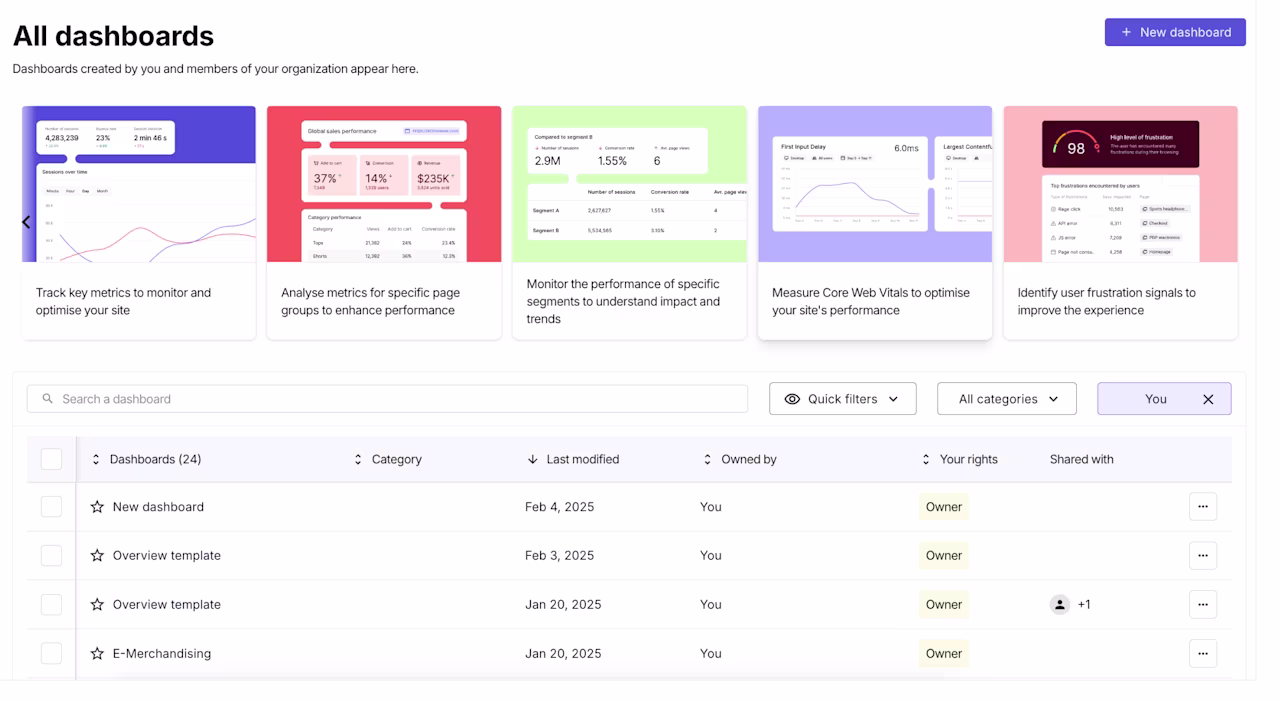Open the E-Merchandising dashboard name

pyautogui.click(x=162, y=654)
